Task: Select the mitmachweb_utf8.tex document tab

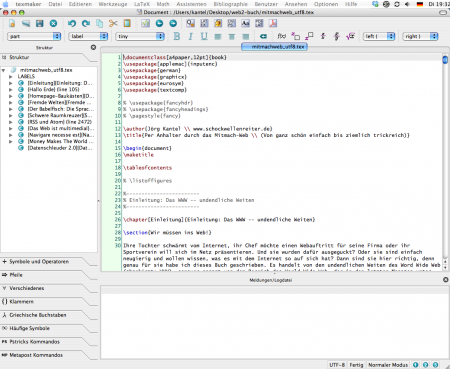Action: (274, 47)
